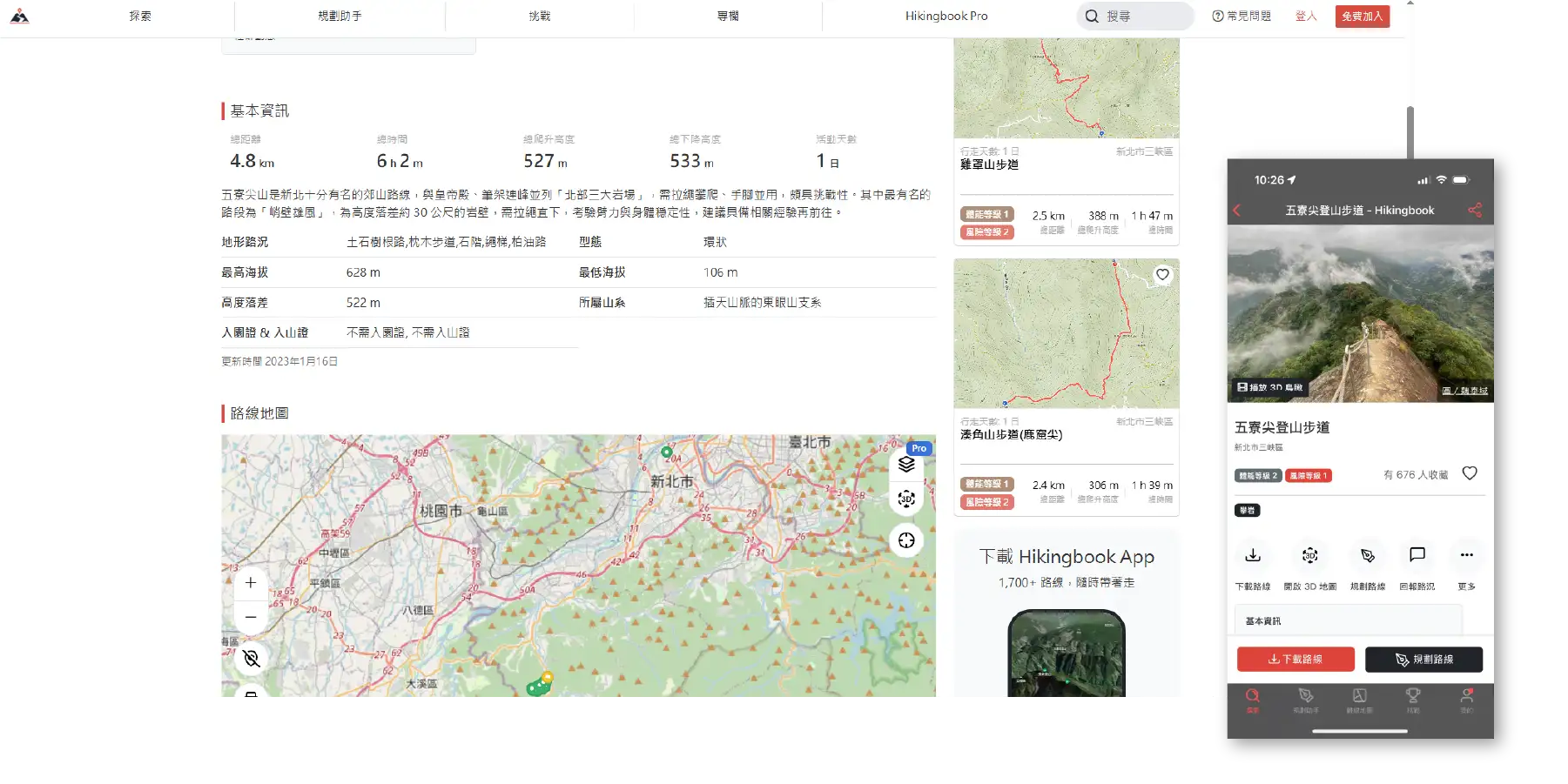Click the magnifier icon in search box

coord(1092,16)
